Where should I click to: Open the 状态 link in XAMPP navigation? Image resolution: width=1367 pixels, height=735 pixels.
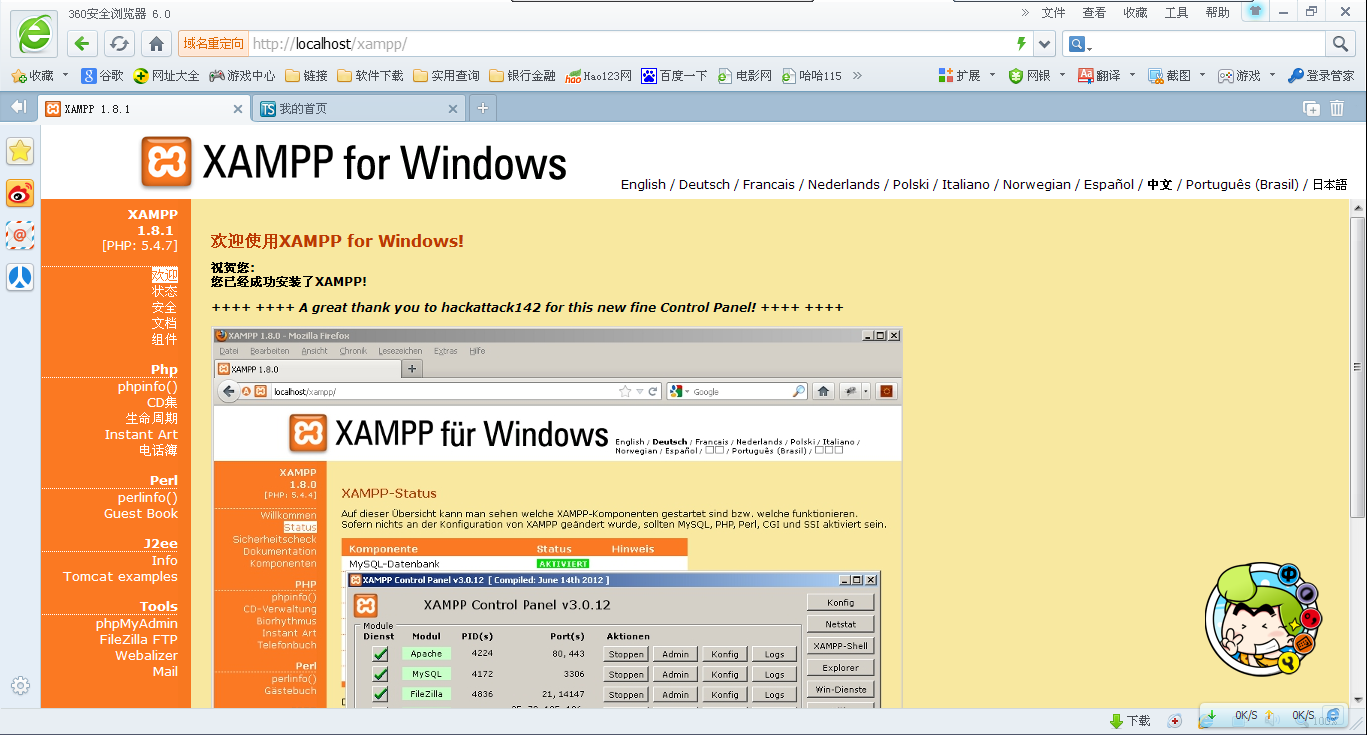tap(165, 291)
